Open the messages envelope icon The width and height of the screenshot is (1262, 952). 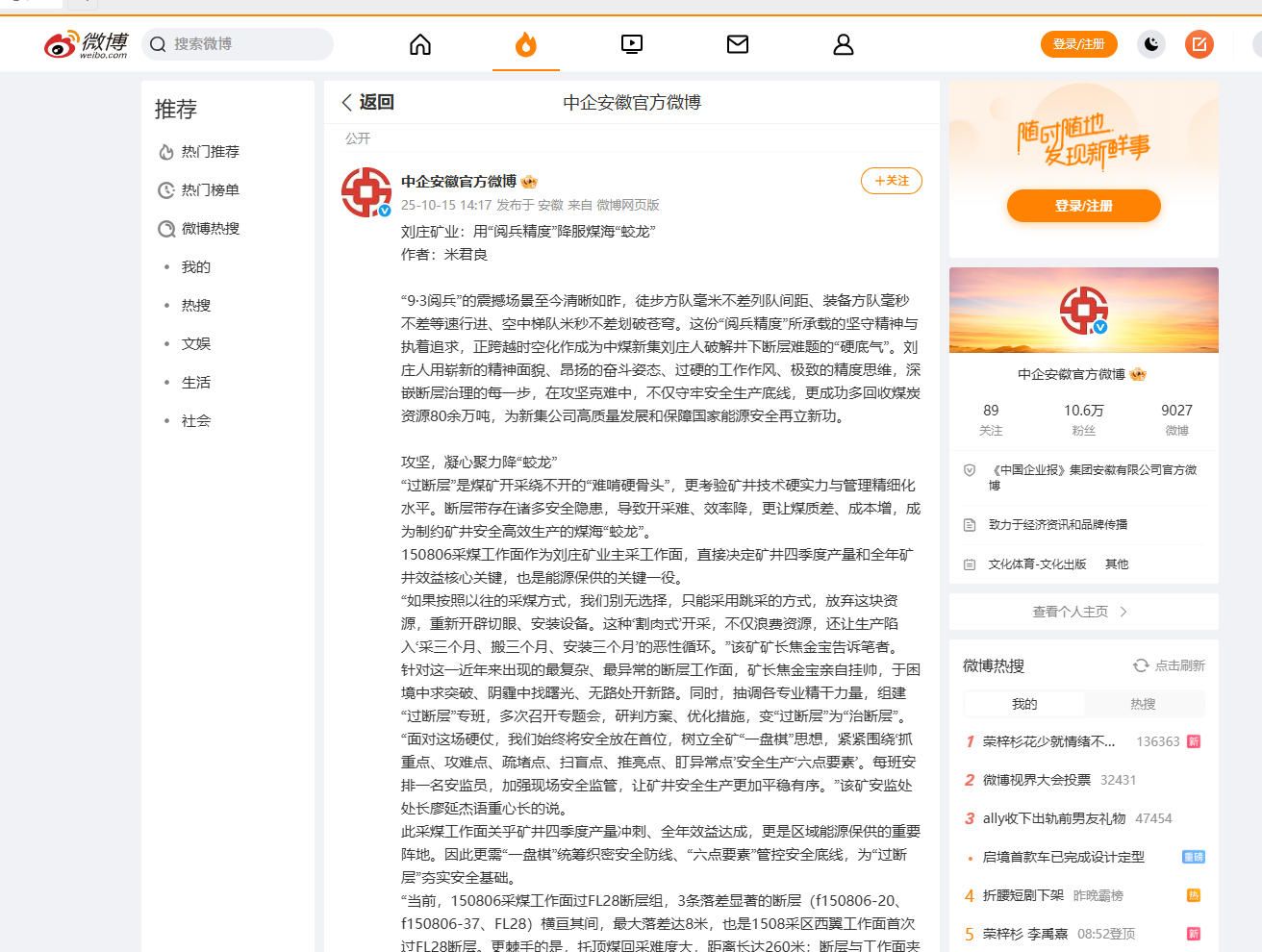[x=738, y=44]
